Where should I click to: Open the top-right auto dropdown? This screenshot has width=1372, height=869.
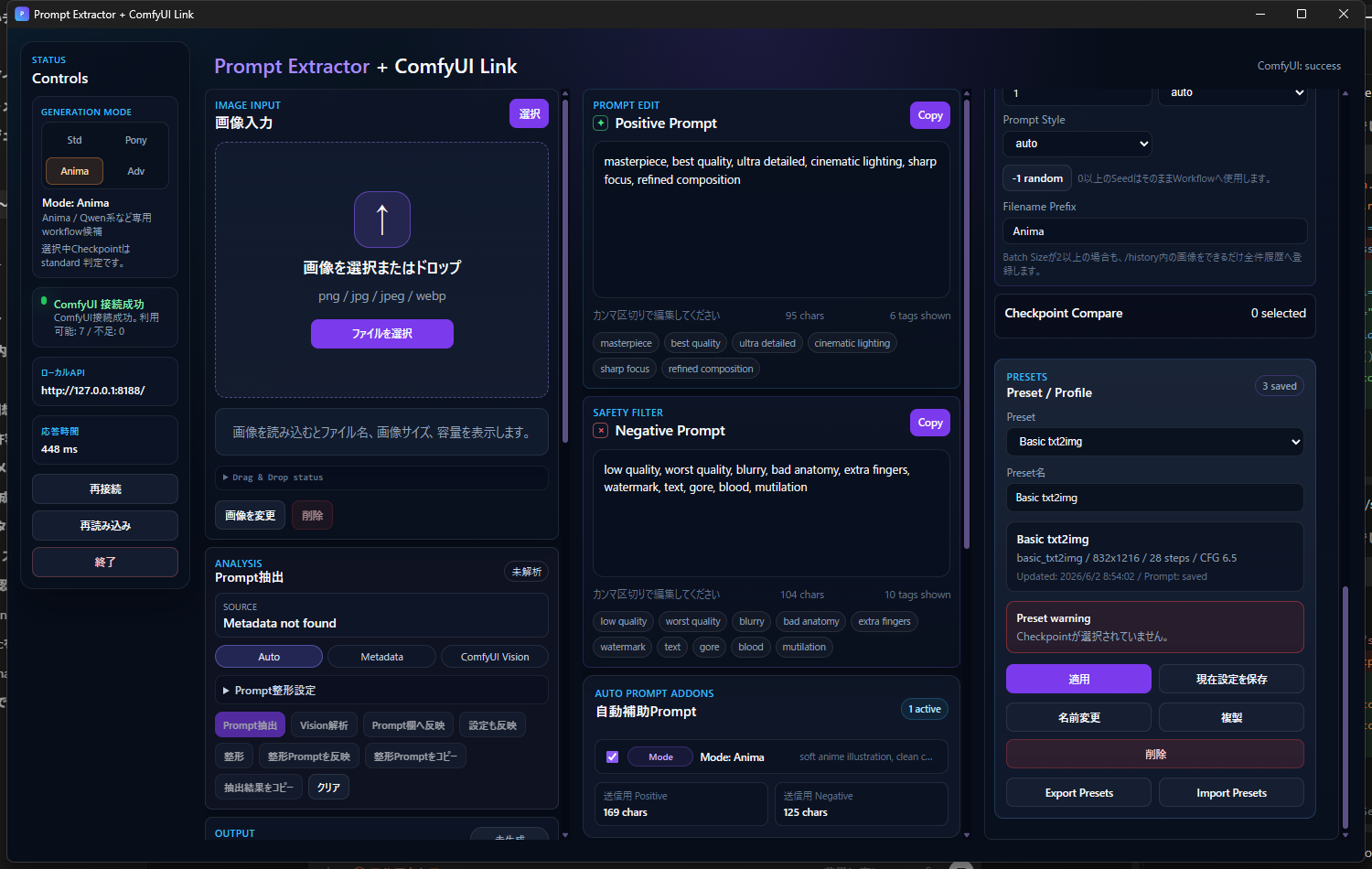point(1235,92)
